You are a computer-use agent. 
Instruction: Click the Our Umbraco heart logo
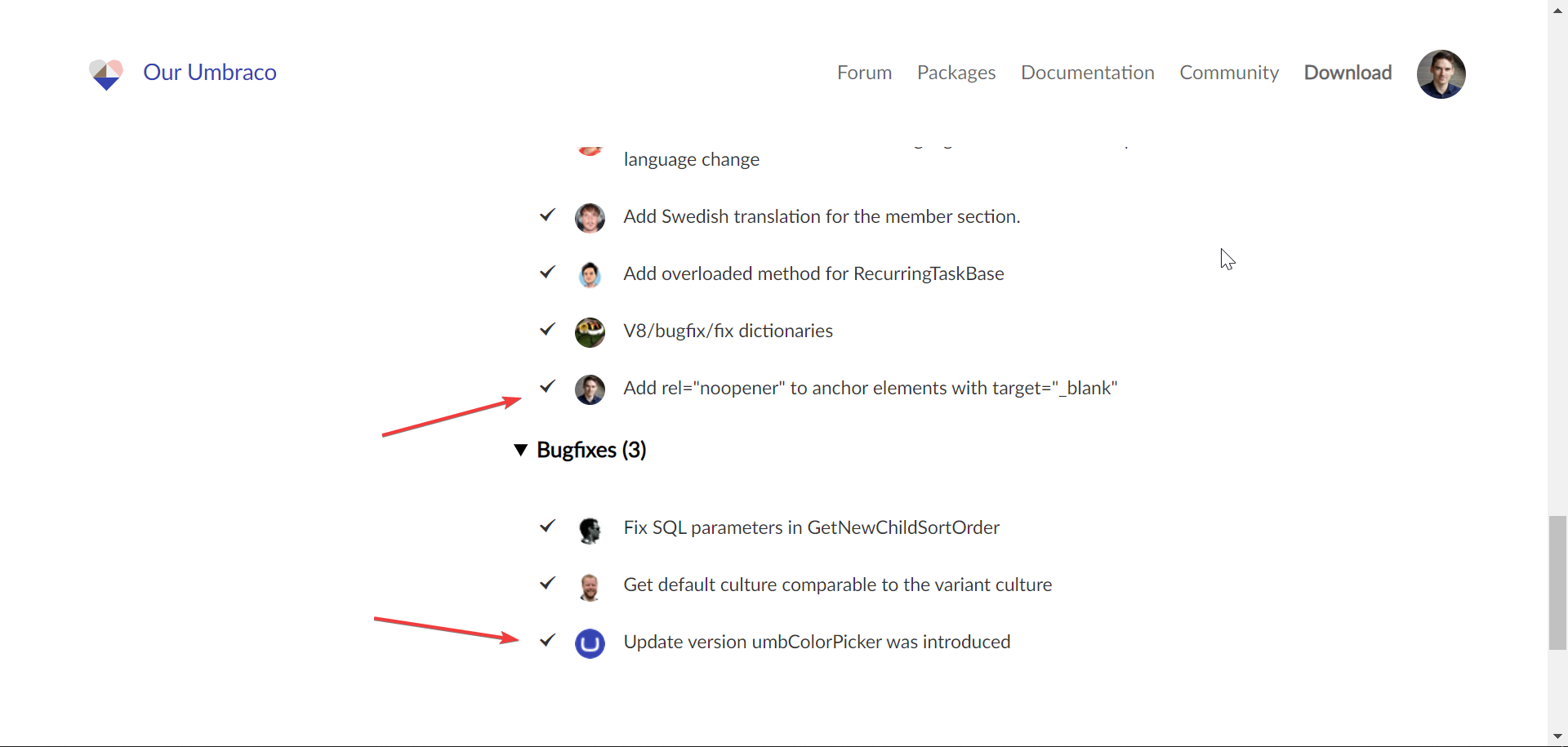click(x=106, y=73)
